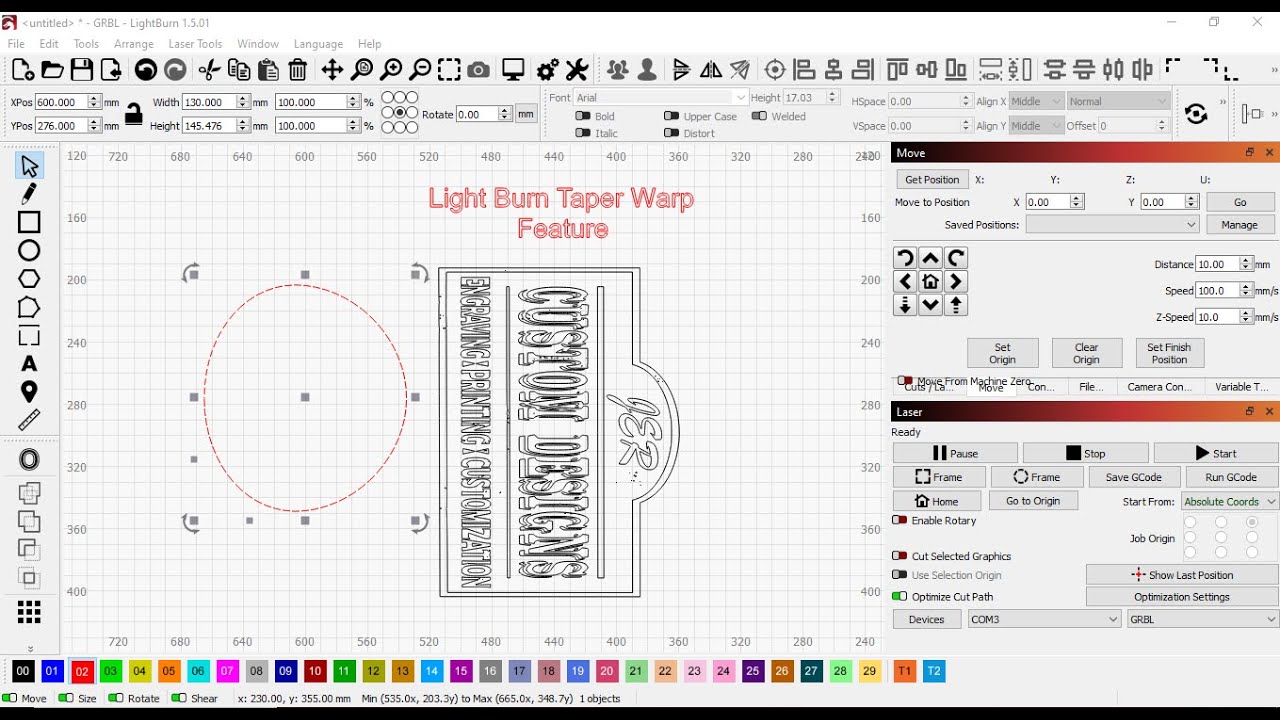
Task: Pick the red 02 layer color swatch
Action: (x=82, y=671)
